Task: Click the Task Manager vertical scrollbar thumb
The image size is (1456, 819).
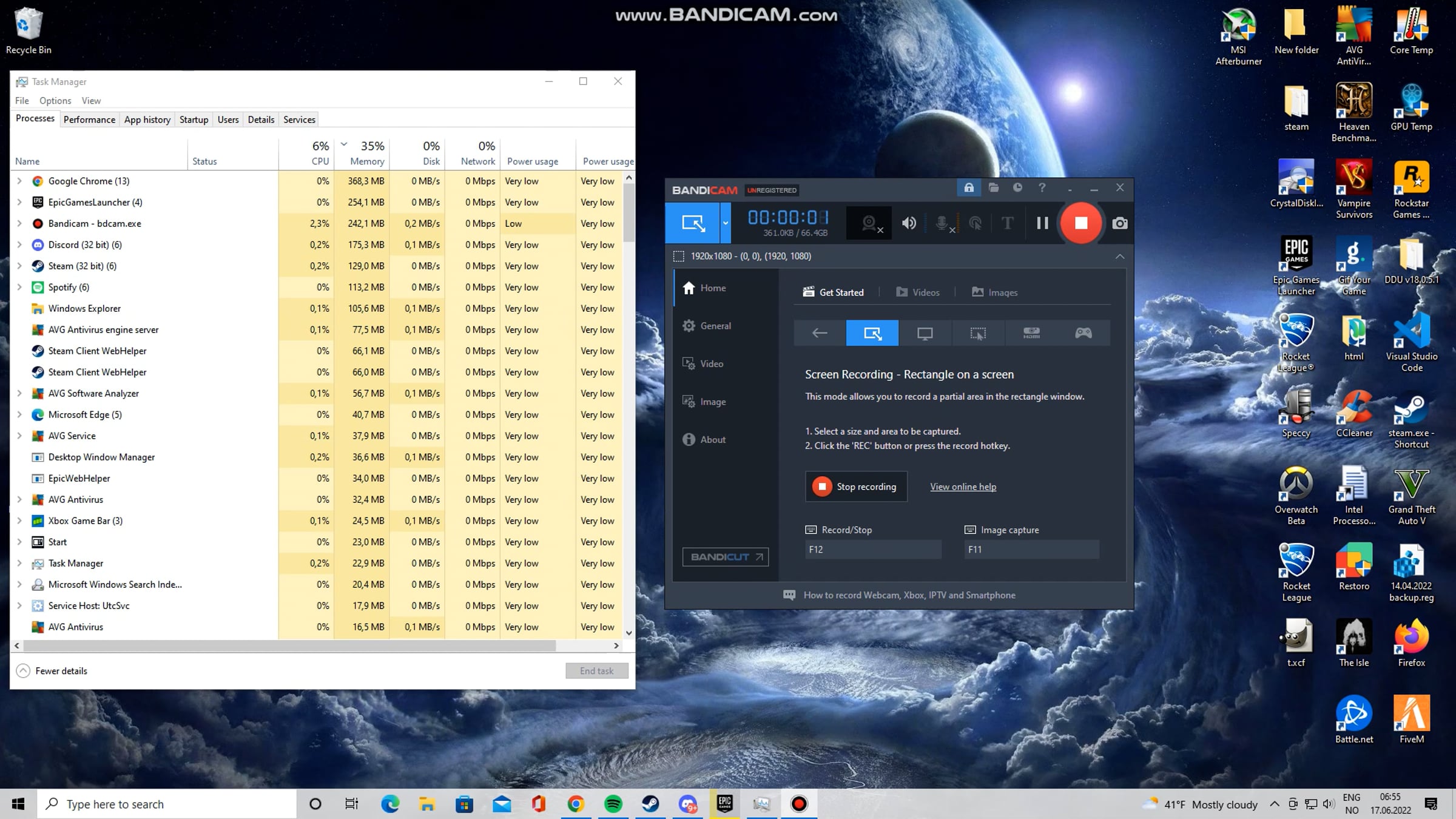Action: (x=629, y=212)
